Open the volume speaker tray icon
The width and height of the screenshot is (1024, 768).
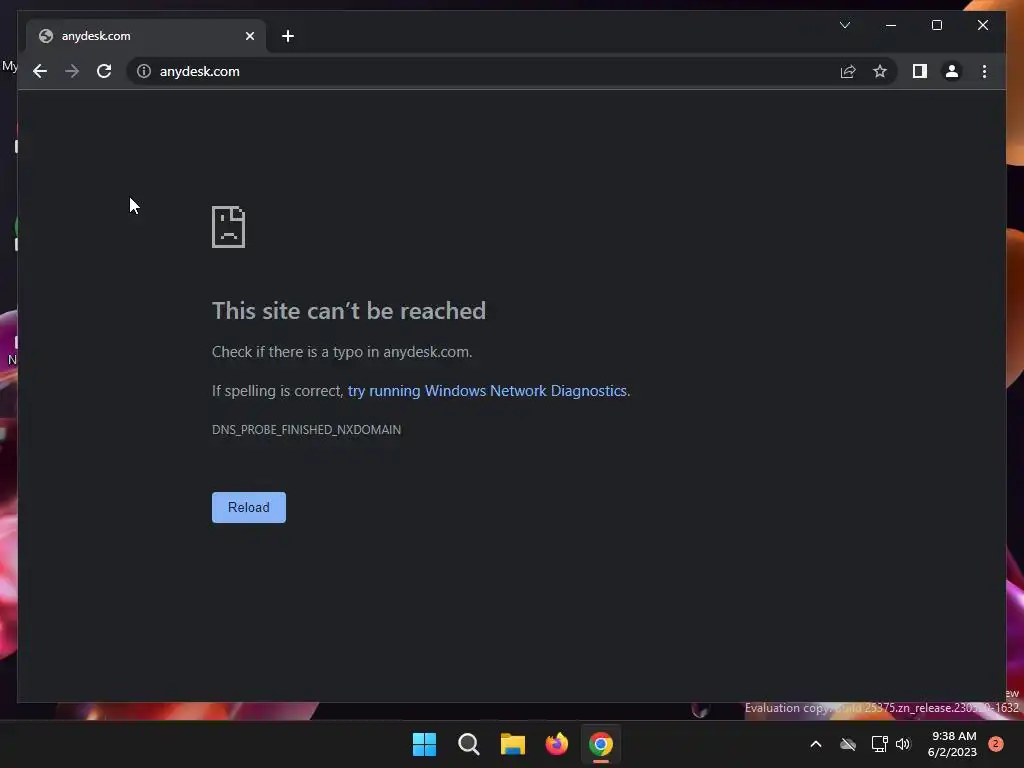[x=903, y=744]
